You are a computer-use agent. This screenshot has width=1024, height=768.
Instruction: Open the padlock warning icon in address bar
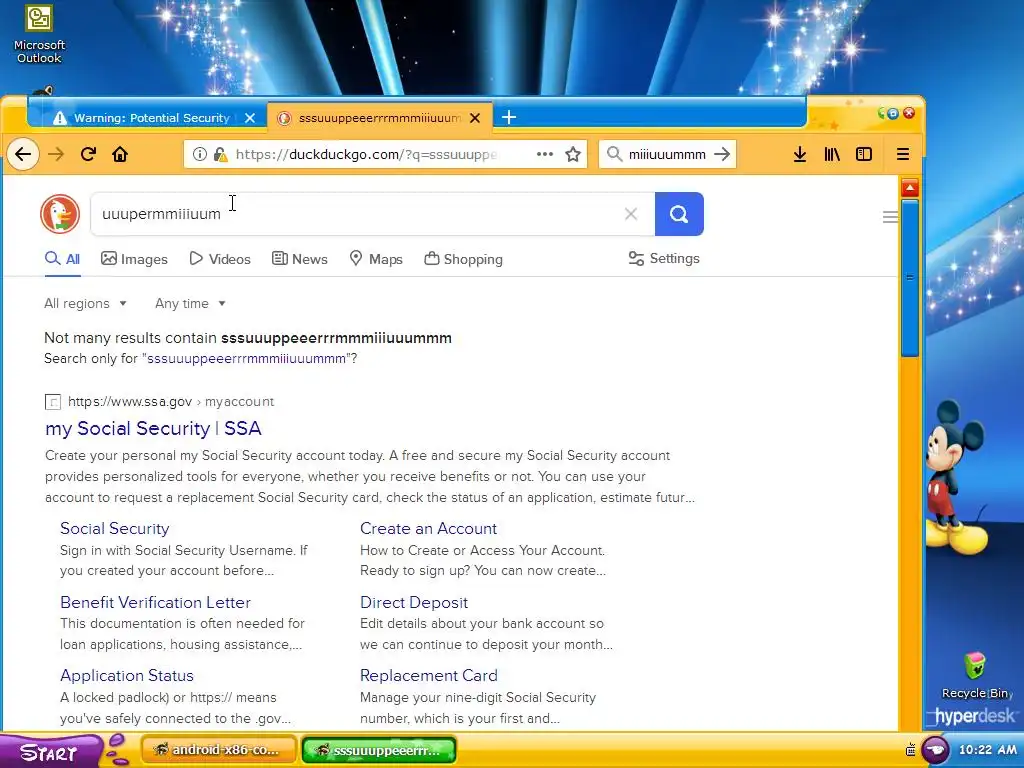click(x=220, y=154)
